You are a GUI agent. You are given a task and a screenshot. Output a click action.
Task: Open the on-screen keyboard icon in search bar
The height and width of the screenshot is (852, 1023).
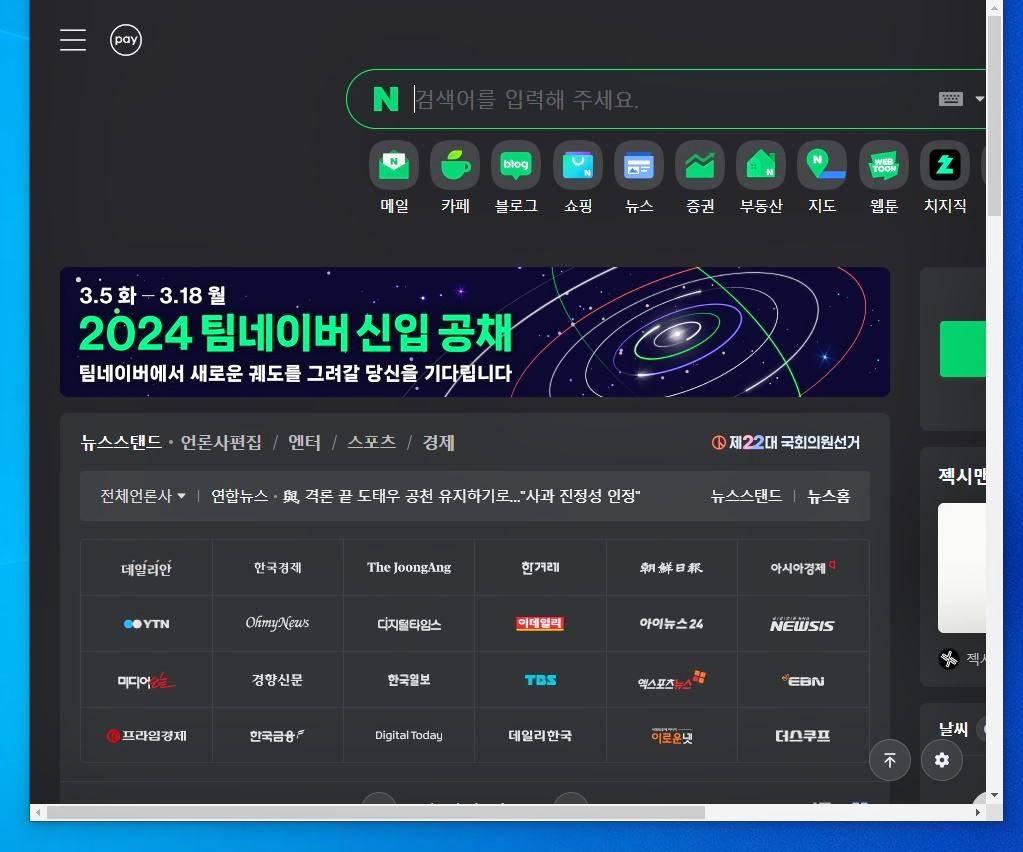click(951, 99)
